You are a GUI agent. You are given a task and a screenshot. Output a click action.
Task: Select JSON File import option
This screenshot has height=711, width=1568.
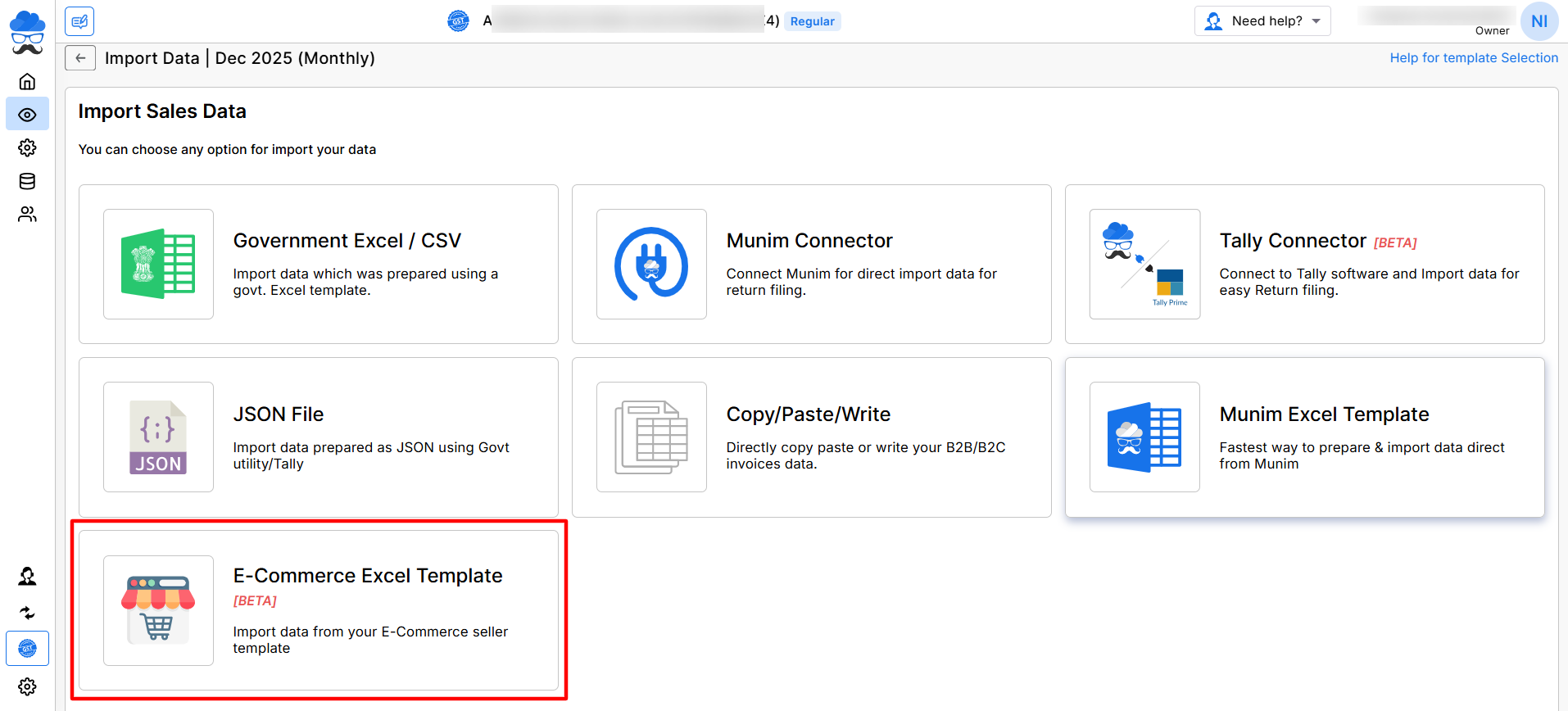click(319, 437)
